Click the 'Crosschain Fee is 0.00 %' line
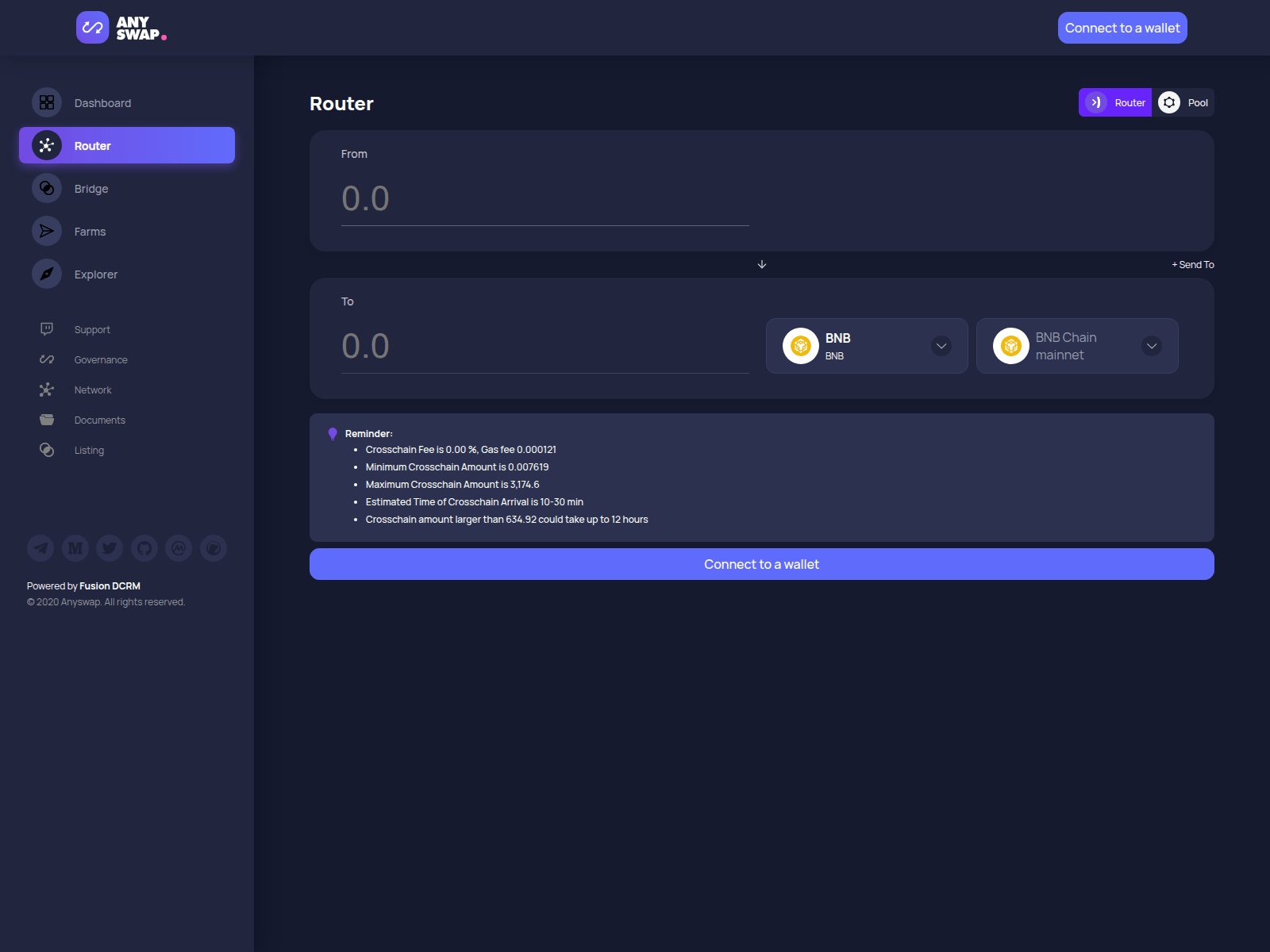This screenshot has height=952, width=1270. click(x=461, y=450)
